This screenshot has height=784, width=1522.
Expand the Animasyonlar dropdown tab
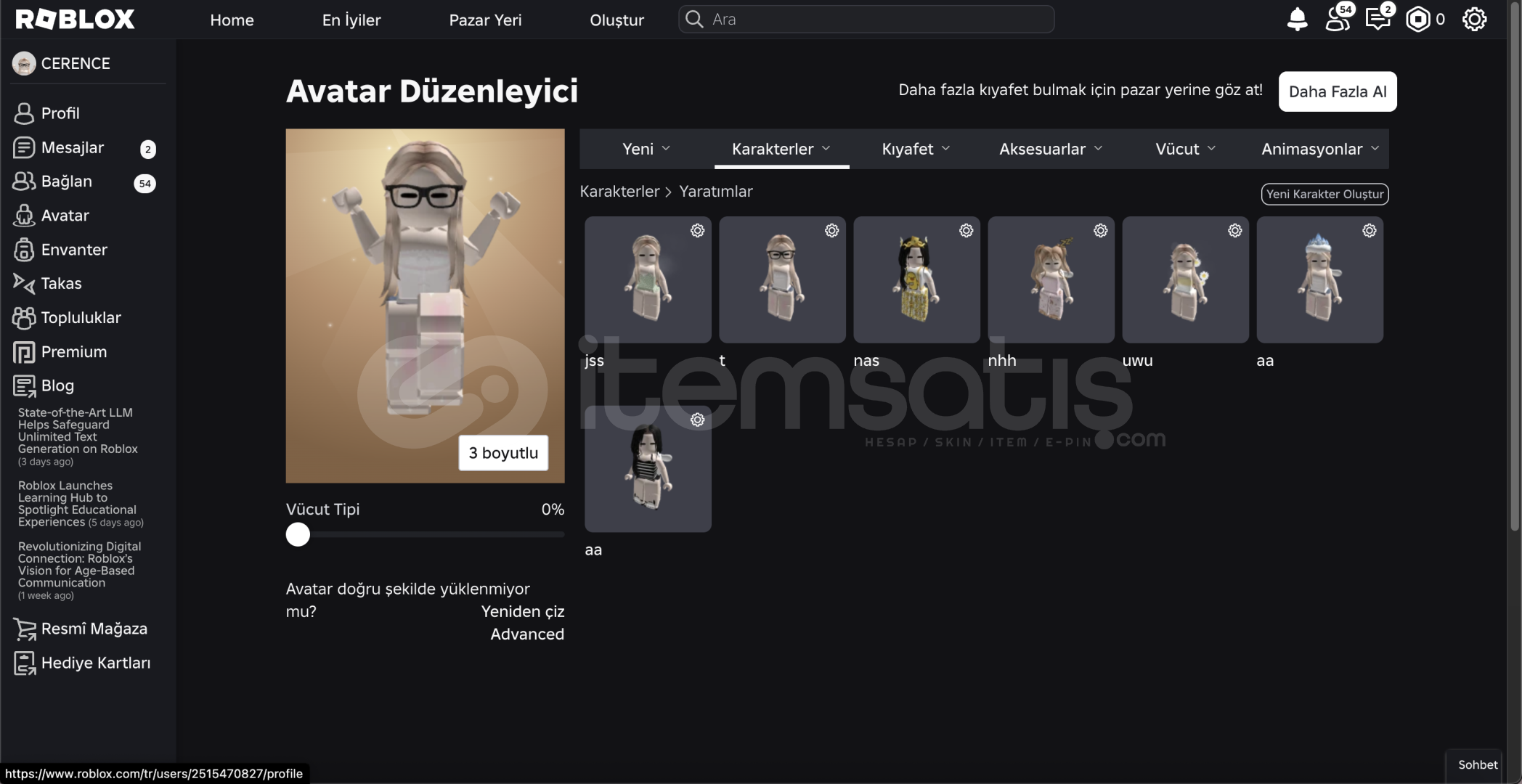pyautogui.click(x=1321, y=149)
